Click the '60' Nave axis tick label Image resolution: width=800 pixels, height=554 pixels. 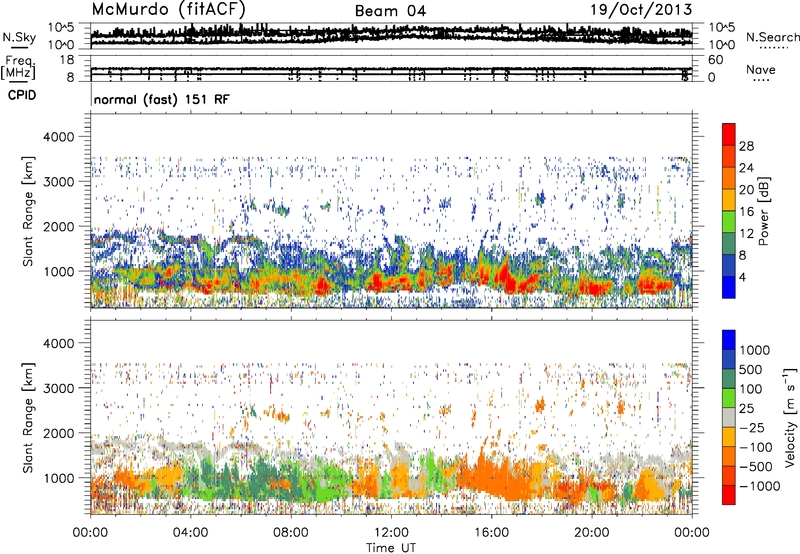coord(715,60)
